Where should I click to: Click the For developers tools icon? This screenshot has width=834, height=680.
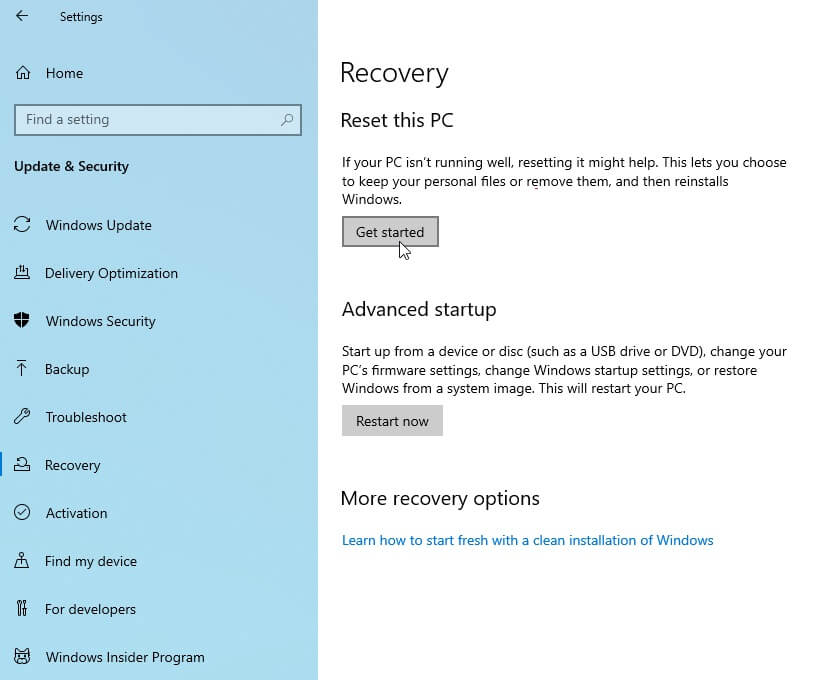pyautogui.click(x=22, y=608)
